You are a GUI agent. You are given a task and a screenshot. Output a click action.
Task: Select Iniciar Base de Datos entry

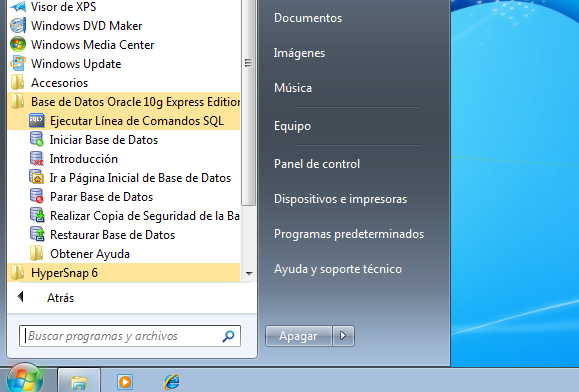(104, 140)
